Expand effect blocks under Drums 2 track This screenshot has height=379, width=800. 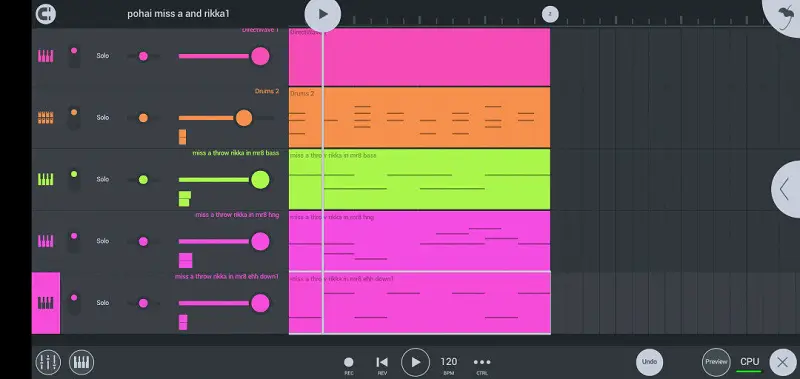(182, 137)
